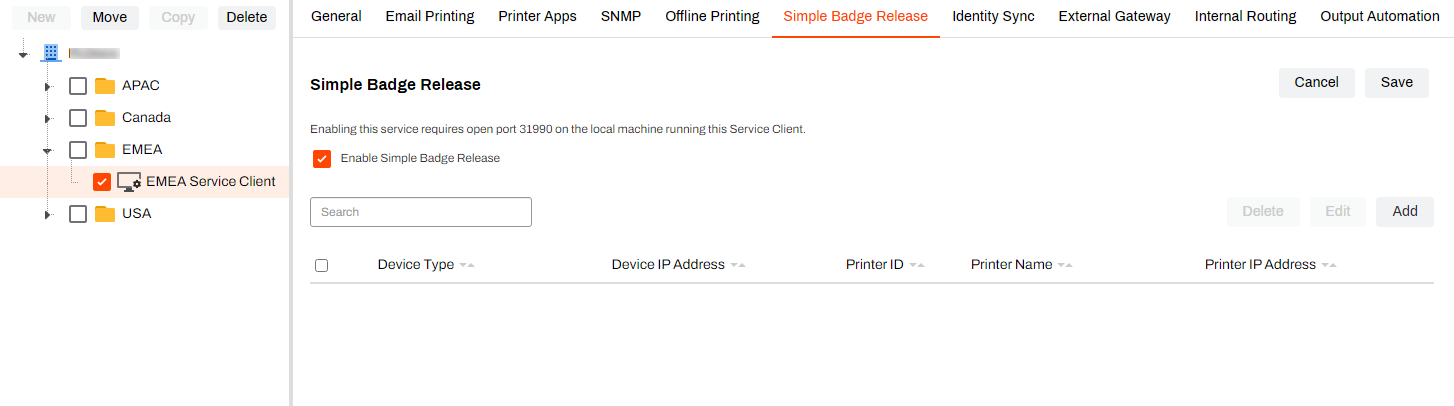Click the APAC folder icon
The height and width of the screenshot is (406, 1454).
pos(105,86)
